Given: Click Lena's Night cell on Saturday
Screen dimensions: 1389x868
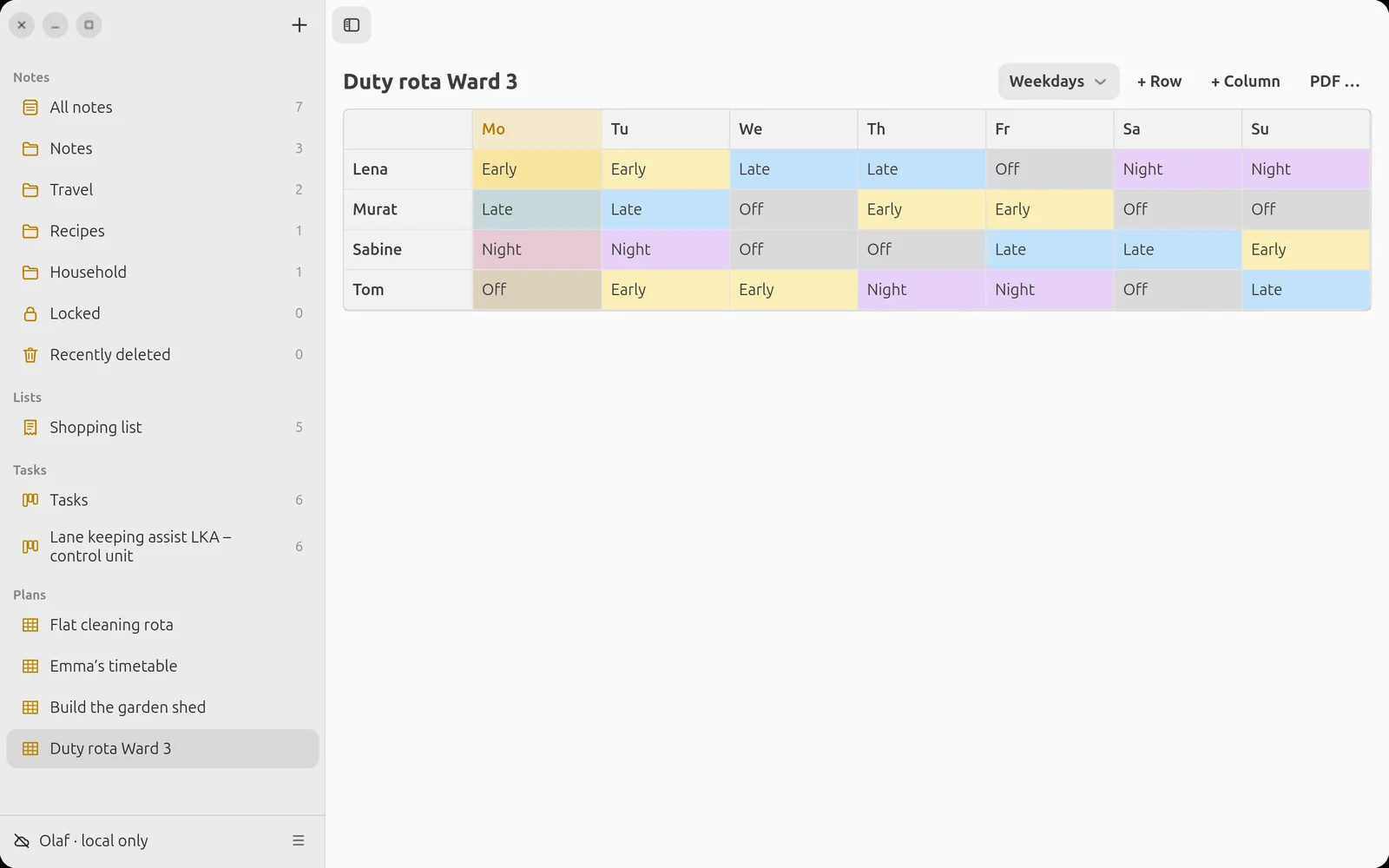Looking at the screenshot, I should [1177, 169].
